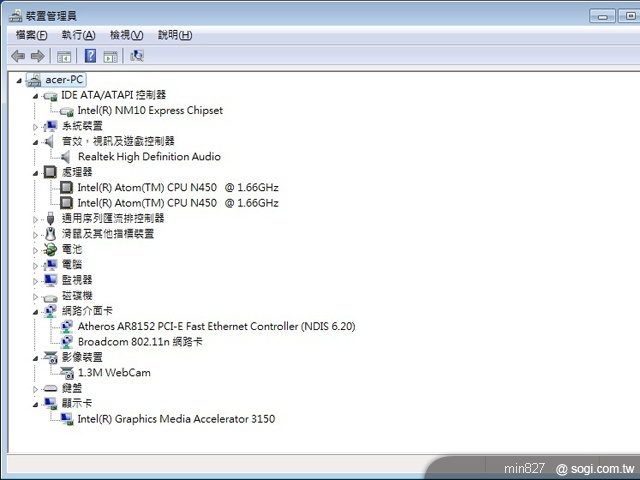Click the speaker icon beside 音效，視訊及遊戲控制器
This screenshot has width=640, height=480.
(49, 141)
